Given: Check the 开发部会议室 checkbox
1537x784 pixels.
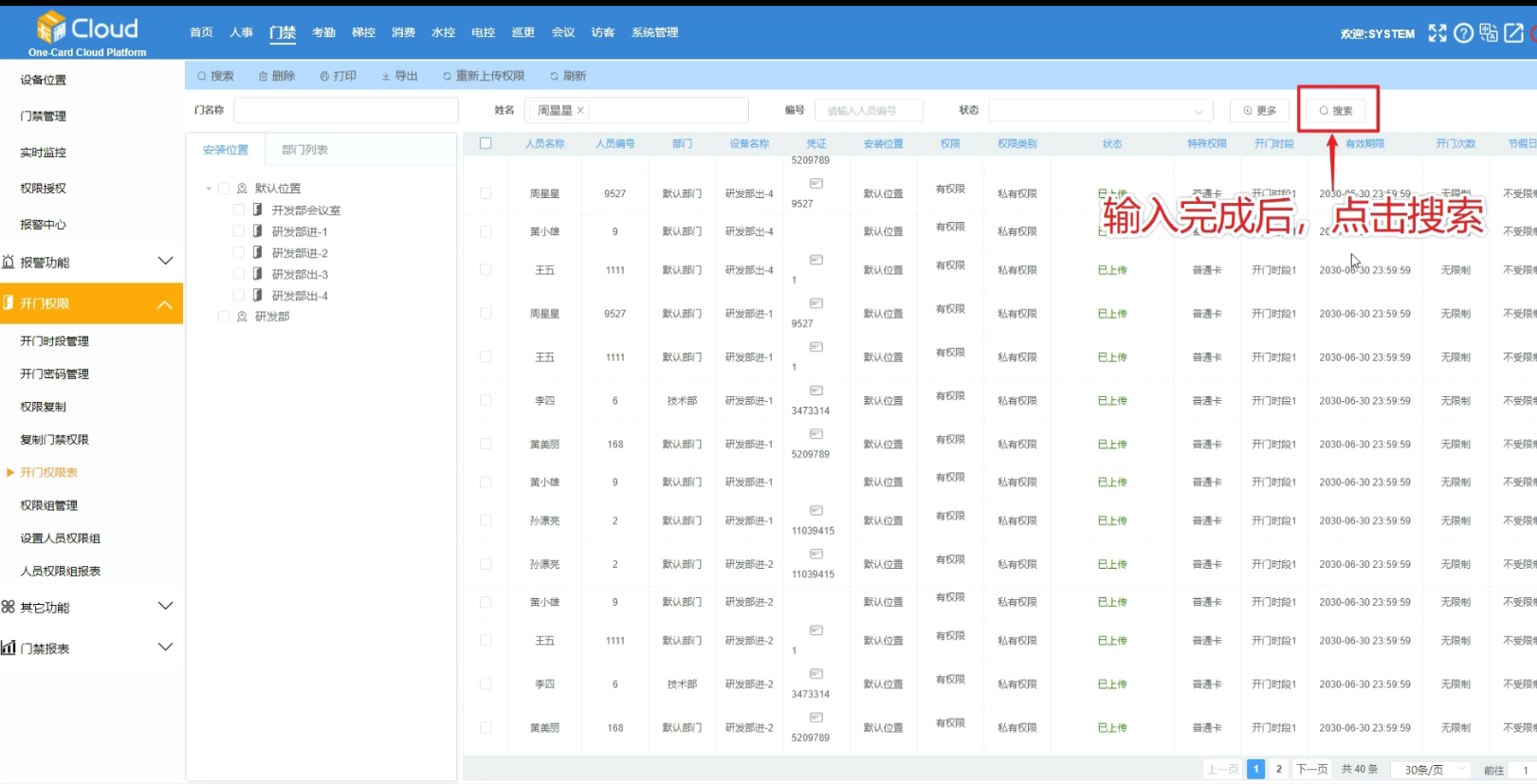Looking at the screenshot, I should pos(239,210).
